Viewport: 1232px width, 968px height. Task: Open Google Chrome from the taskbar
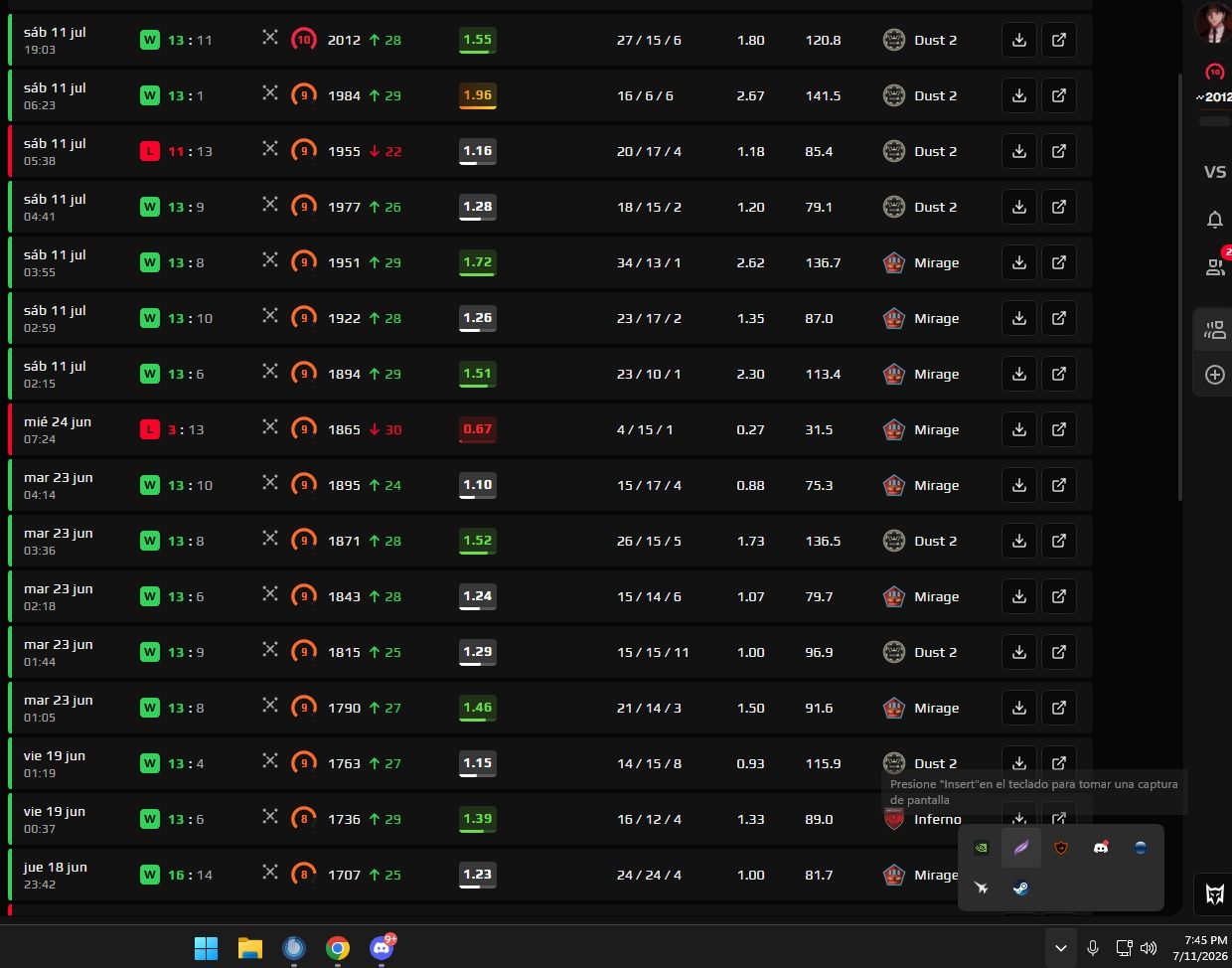[x=337, y=948]
